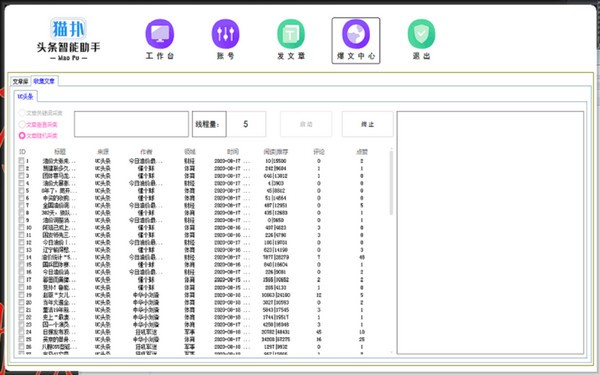
Task: Click the 线程量 label box
Action: click(209, 124)
